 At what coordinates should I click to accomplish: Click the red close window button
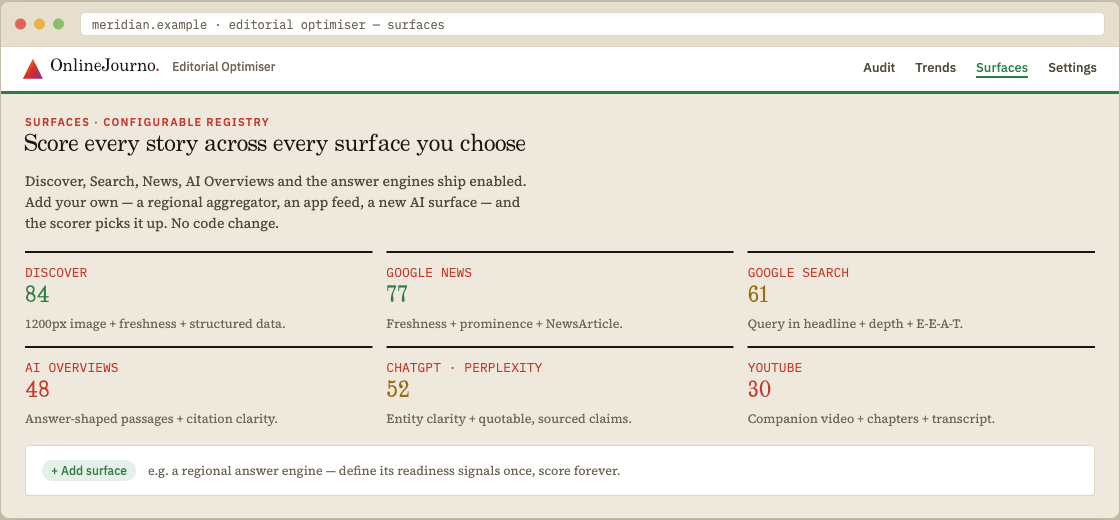[21, 24]
